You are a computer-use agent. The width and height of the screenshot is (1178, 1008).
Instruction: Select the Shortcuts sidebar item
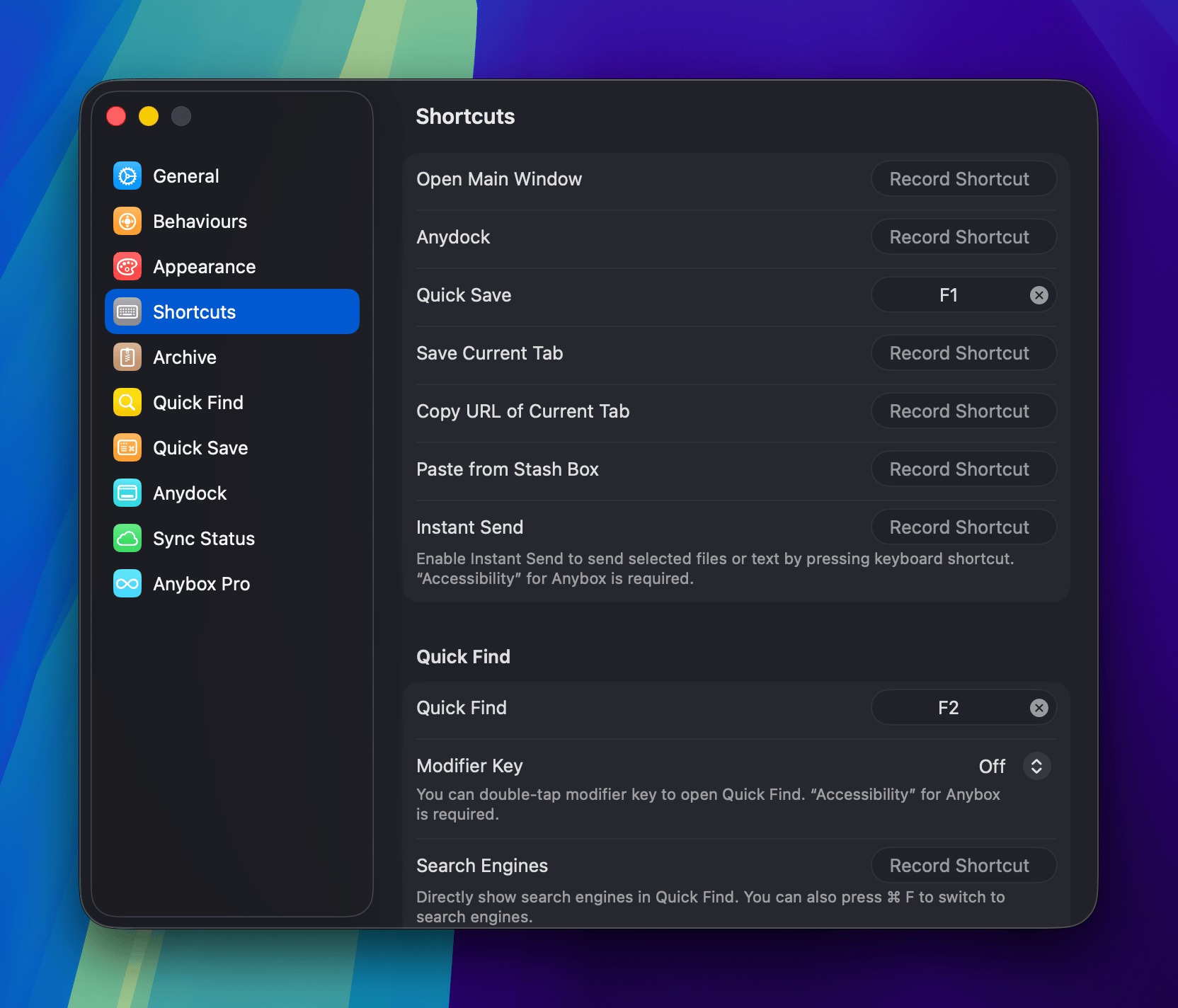(x=232, y=312)
